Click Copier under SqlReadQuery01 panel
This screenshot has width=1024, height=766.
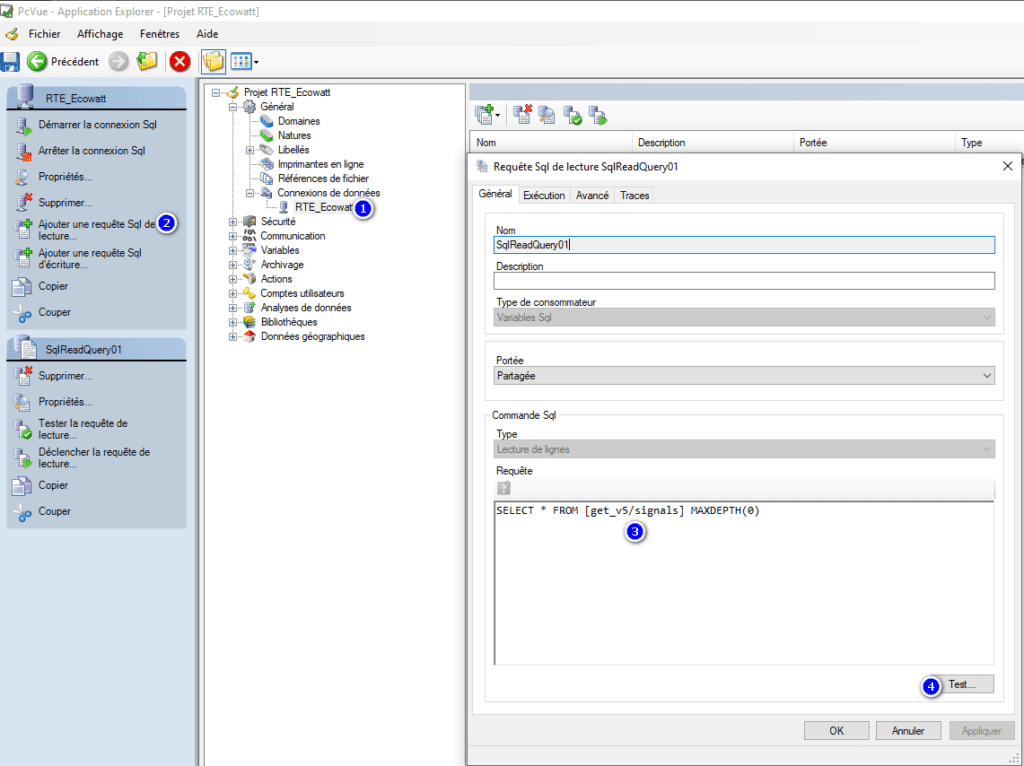click(x=53, y=485)
